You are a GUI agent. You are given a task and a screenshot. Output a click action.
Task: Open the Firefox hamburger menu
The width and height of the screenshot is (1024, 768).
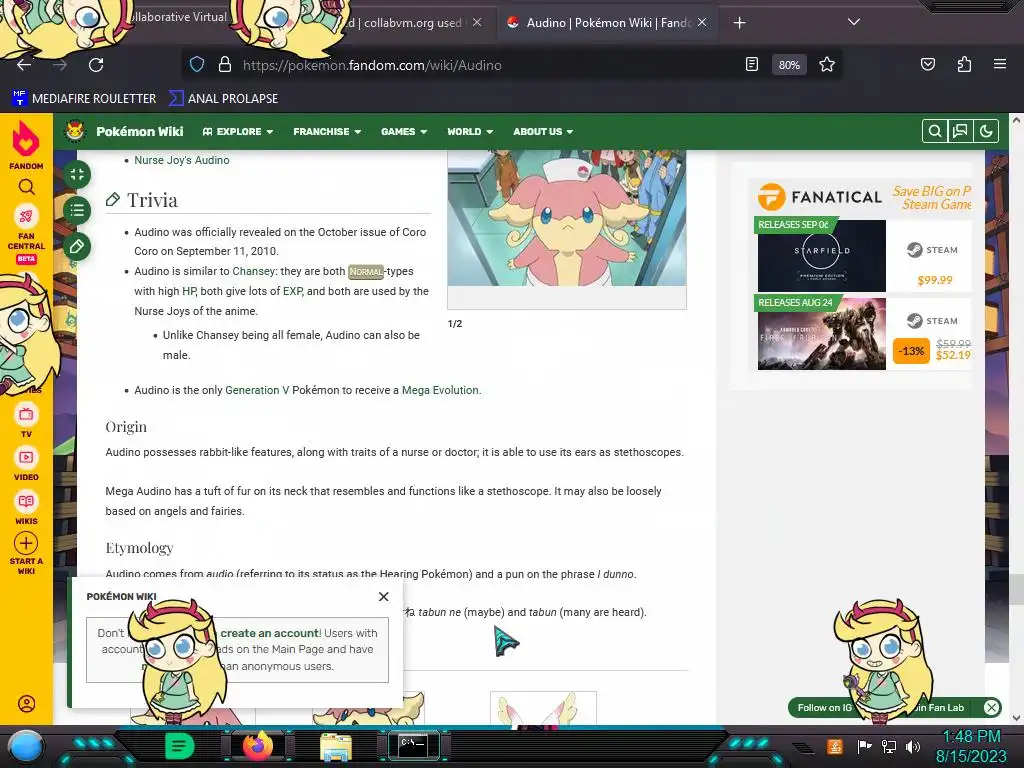click(x=1000, y=64)
